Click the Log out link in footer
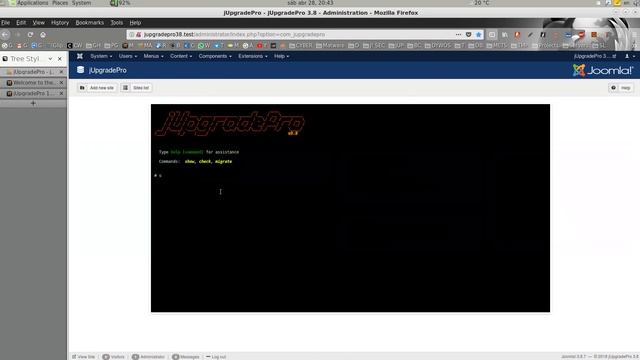Image resolution: width=640 pixels, height=360 pixels. pyautogui.click(x=216, y=357)
